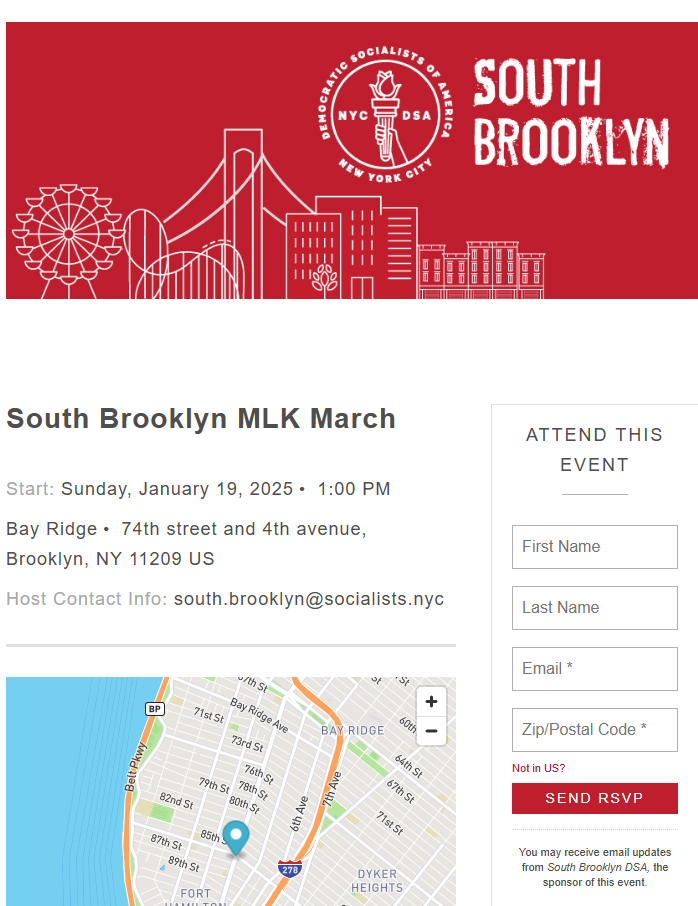The image size is (698, 906).
Task: Select the Email required field
Action: [595, 669]
